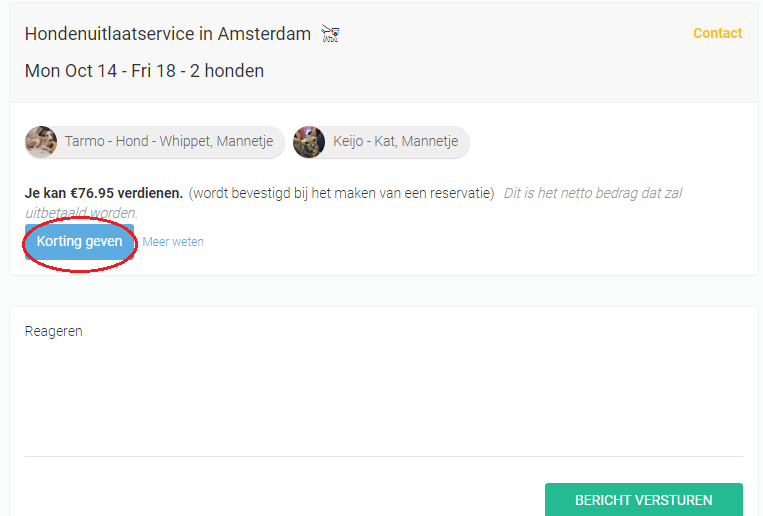Click the italic "uitbetaald worden." text
The image size is (763, 516).
(81, 213)
